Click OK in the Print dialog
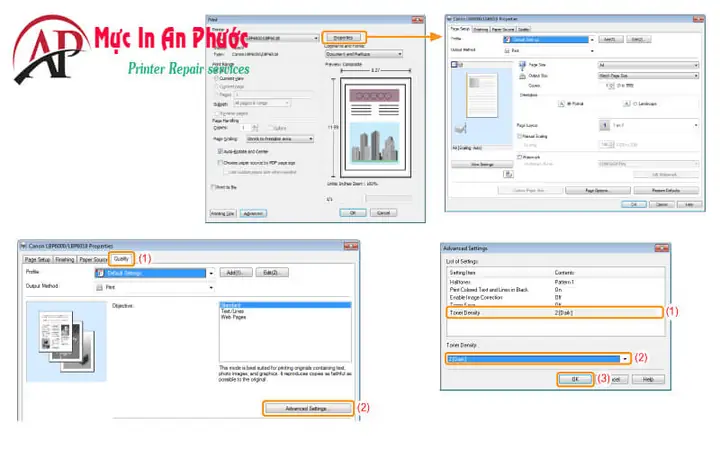Screen dimensions: 720x450 tap(353, 213)
